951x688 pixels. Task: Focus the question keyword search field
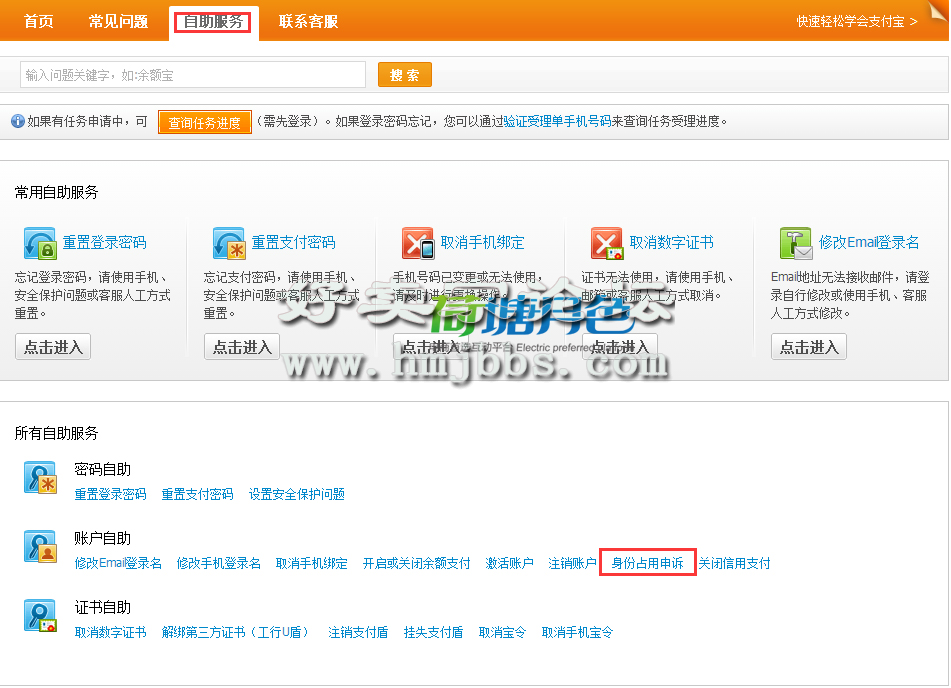point(193,75)
